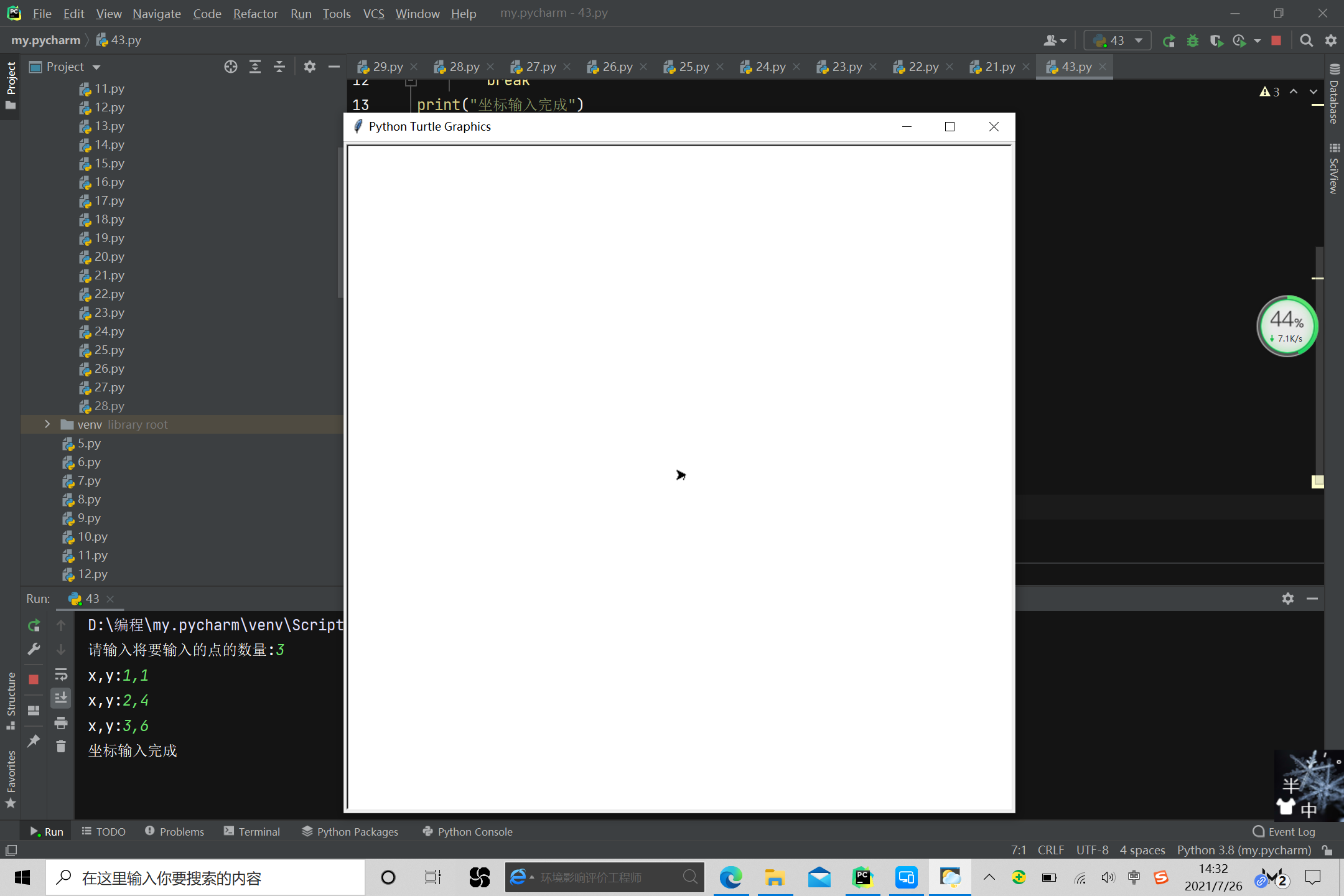Click the Windows taskbar search box
Screen dimensions: 1344x896
coord(205,878)
